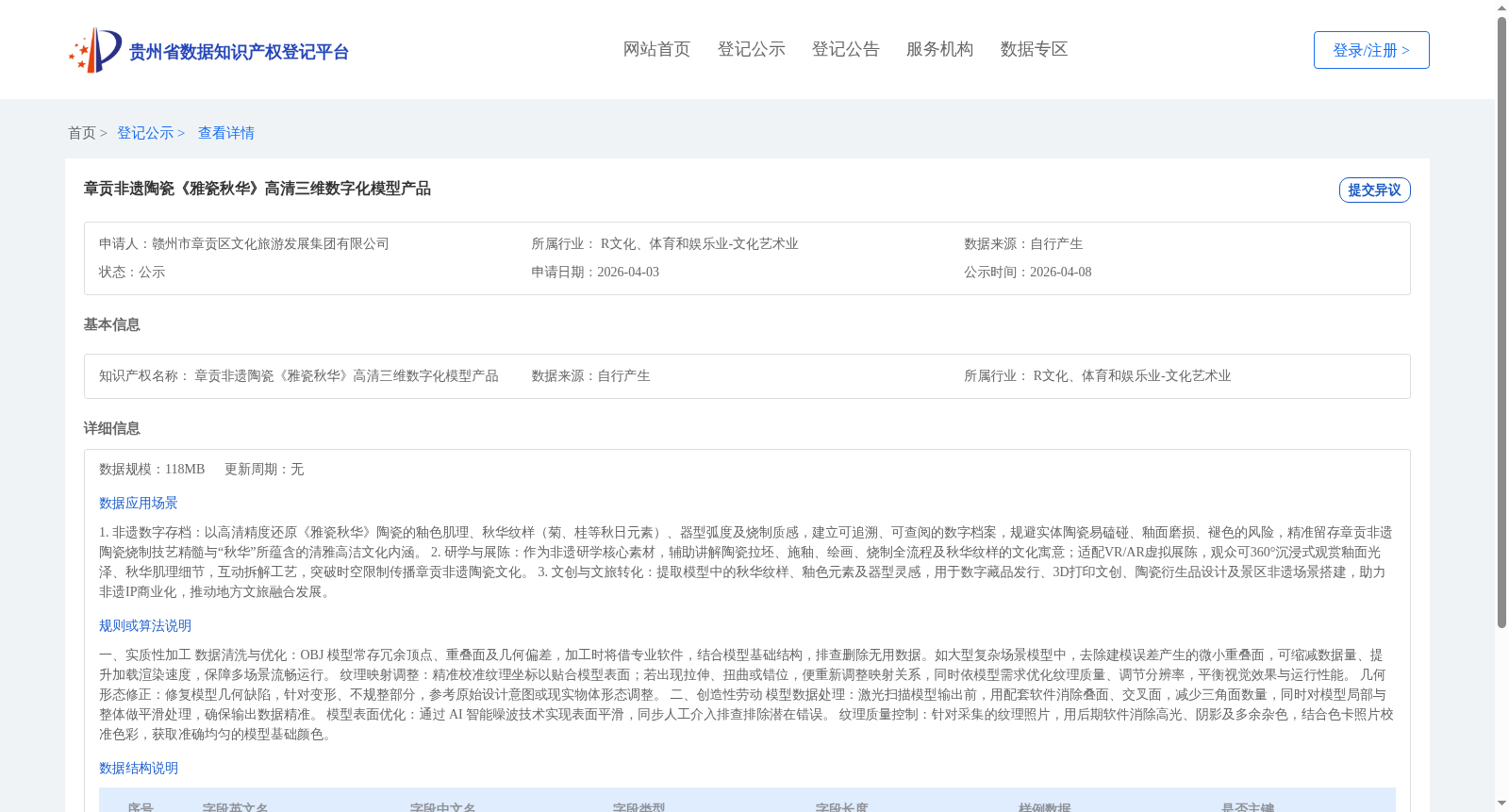Click the 登录/注册 button
Image resolution: width=1509 pixels, height=812 pixels.
1371,50
